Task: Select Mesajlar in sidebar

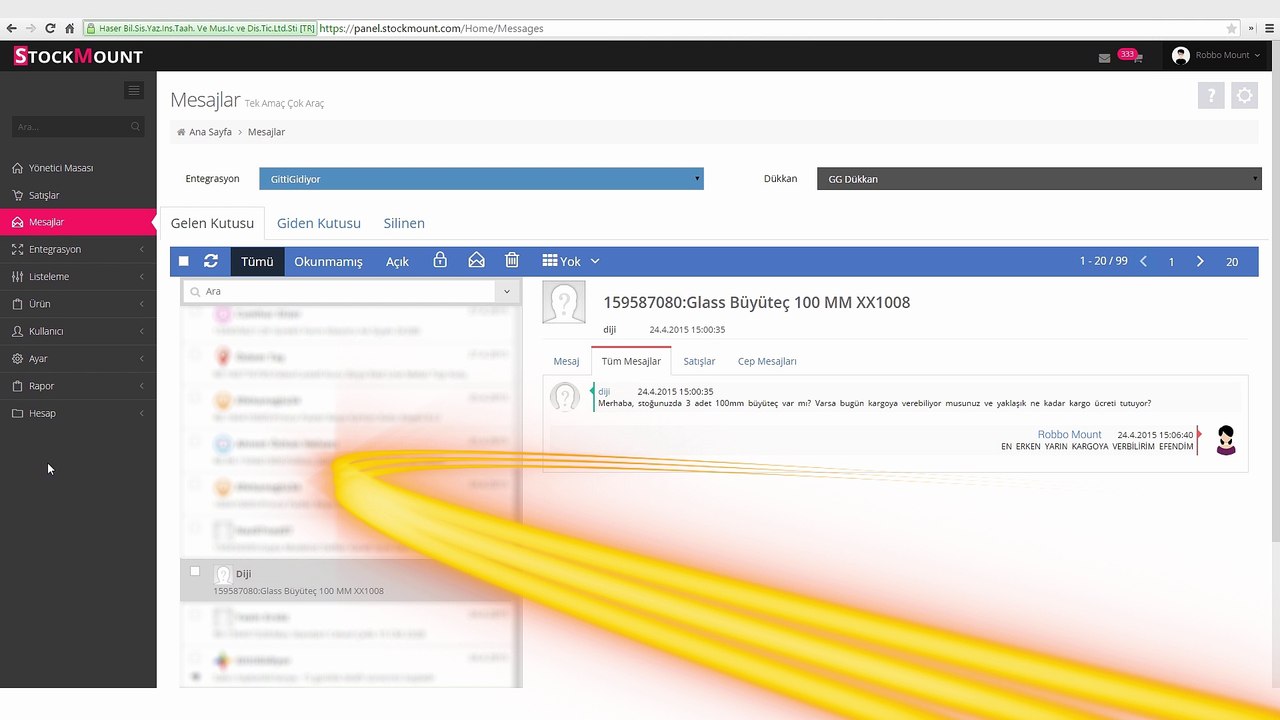Action: 78,222
